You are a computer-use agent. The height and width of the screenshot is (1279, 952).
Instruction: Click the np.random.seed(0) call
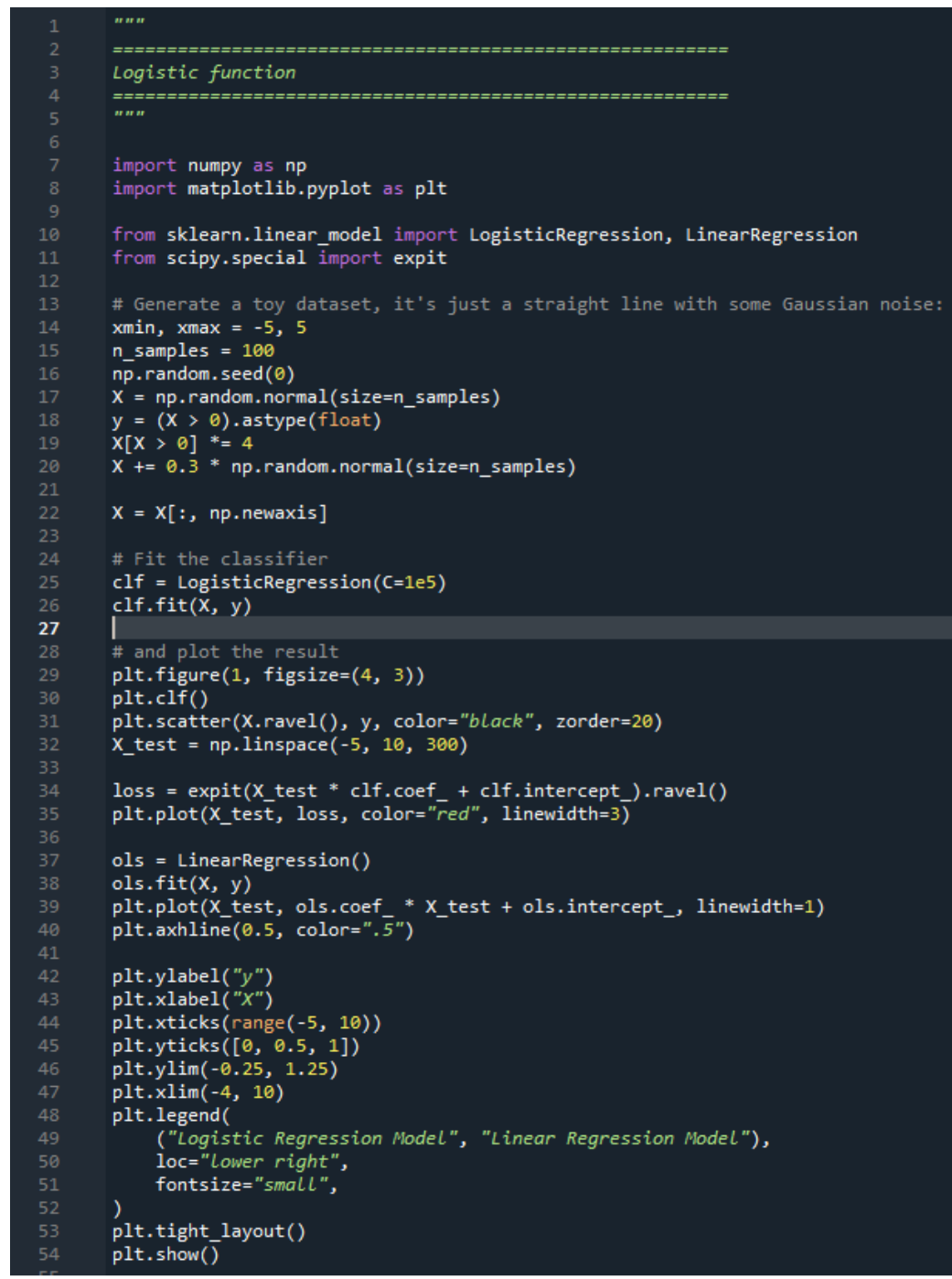pyautogui.click(x=205, y=373)
